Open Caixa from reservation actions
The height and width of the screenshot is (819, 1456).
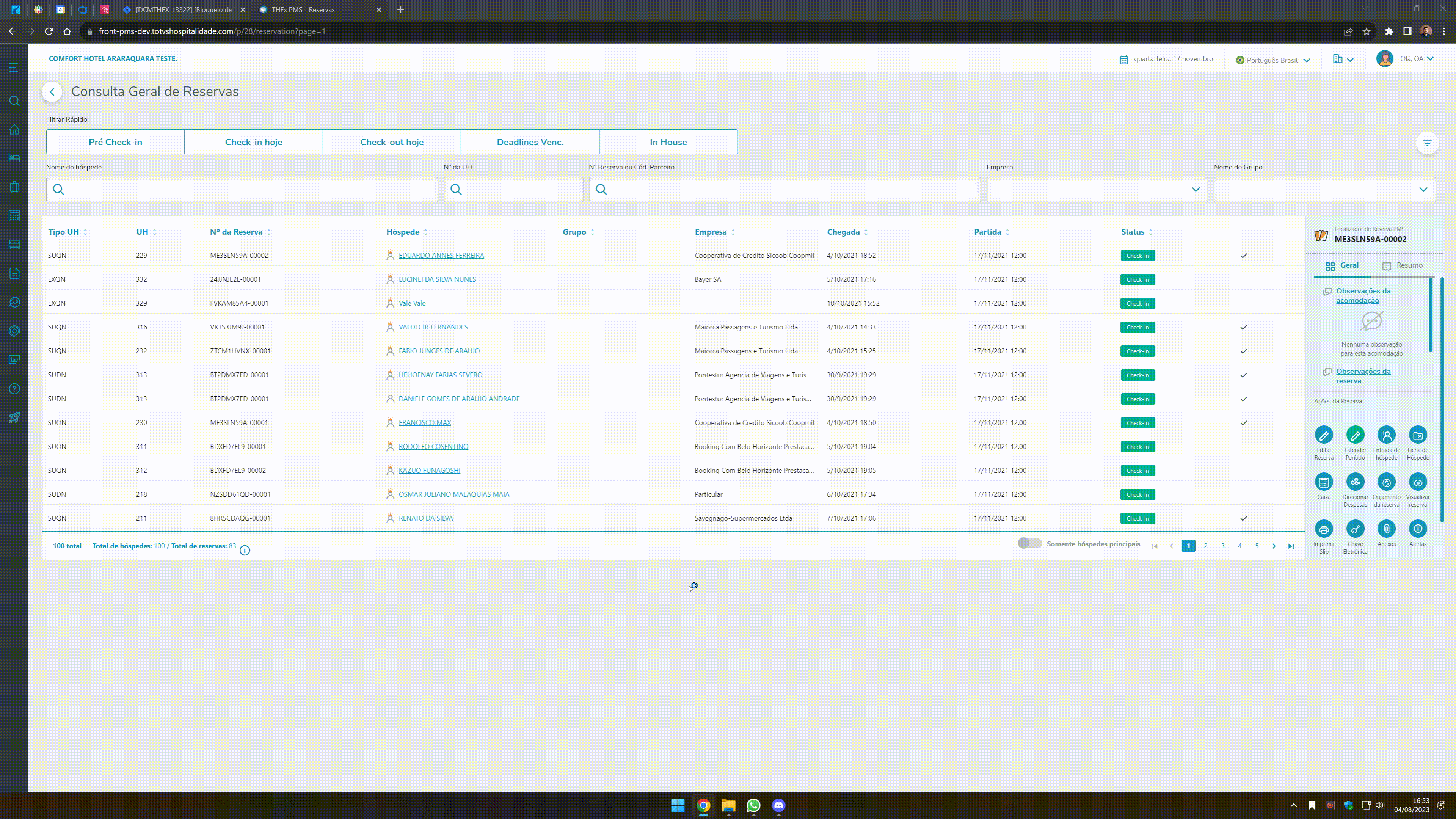click(x=1324, y=482)
